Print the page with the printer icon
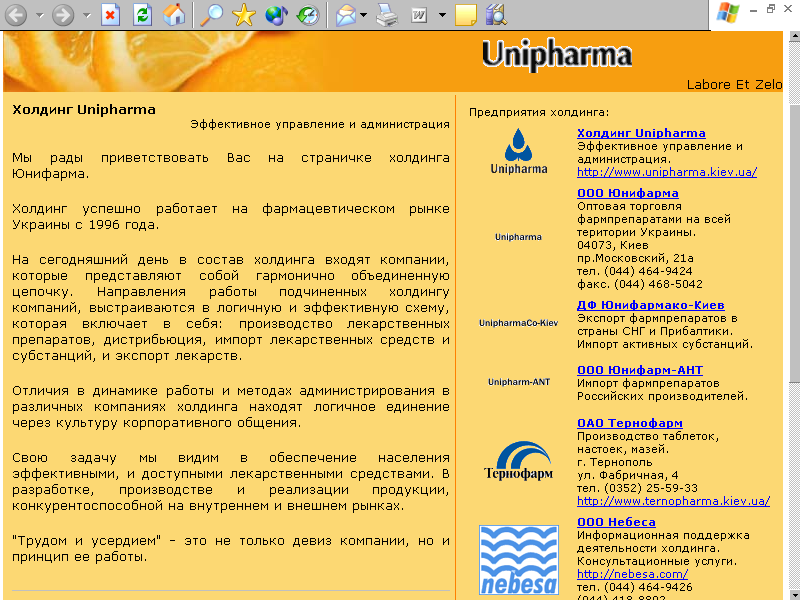The image size is (800, 600). coord(387,15)
